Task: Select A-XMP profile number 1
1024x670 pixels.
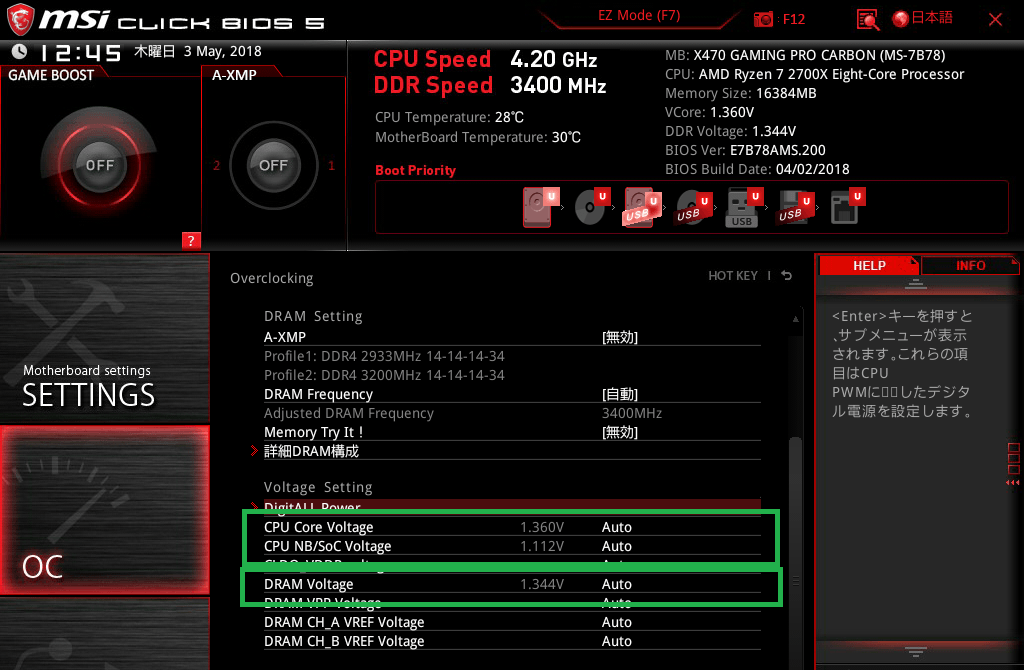Action: coord(331,166)
